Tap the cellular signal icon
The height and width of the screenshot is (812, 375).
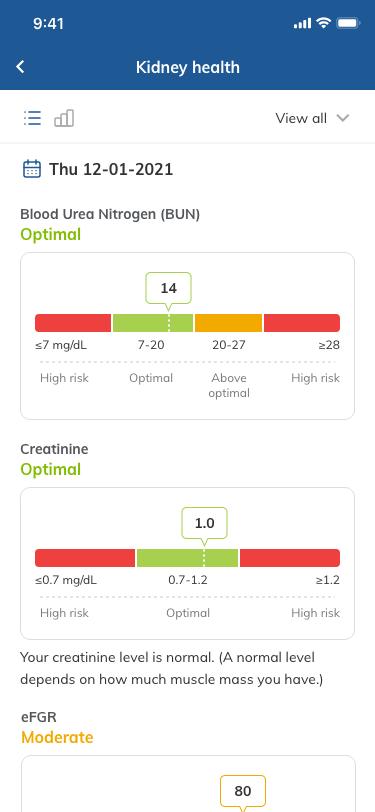[302, 23]
